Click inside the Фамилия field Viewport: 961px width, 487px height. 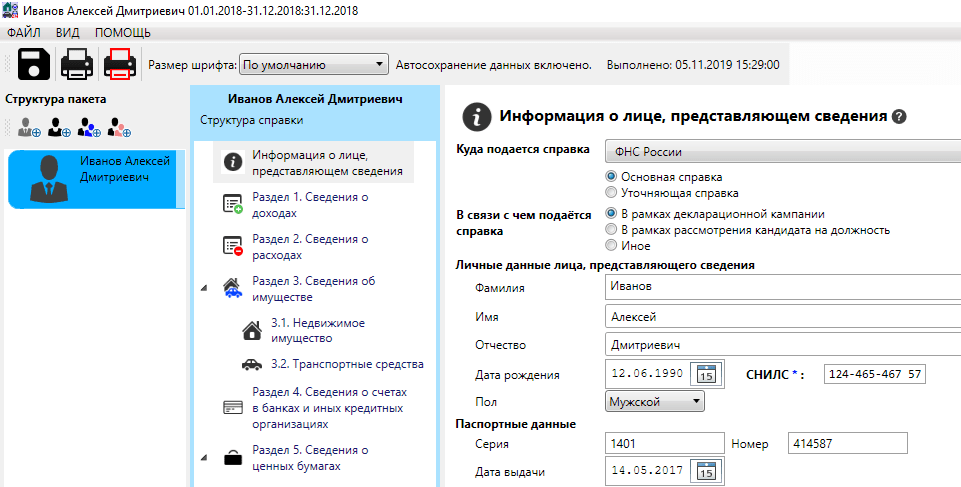pos(783,287)
